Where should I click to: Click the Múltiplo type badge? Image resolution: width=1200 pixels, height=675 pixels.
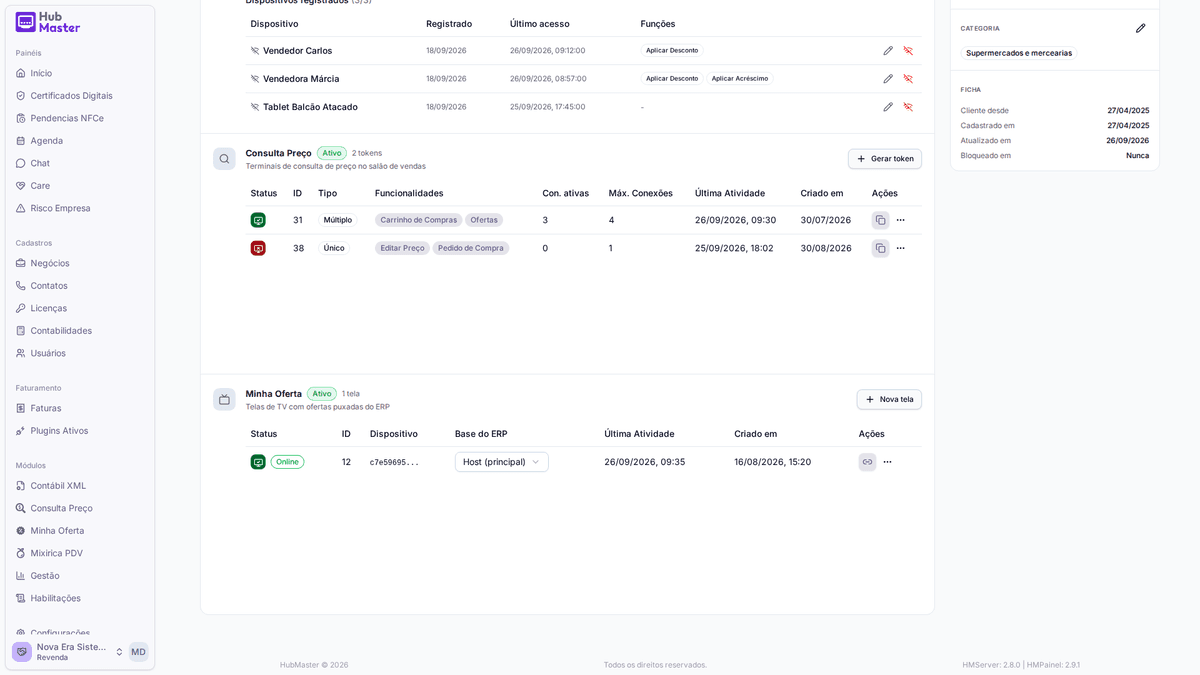[x=338, y=220]
